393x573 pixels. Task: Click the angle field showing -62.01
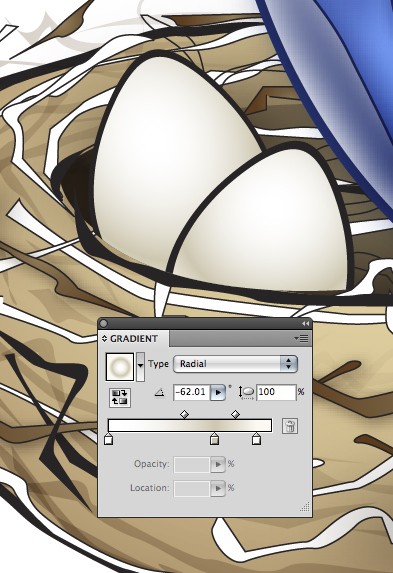(192, 392)
